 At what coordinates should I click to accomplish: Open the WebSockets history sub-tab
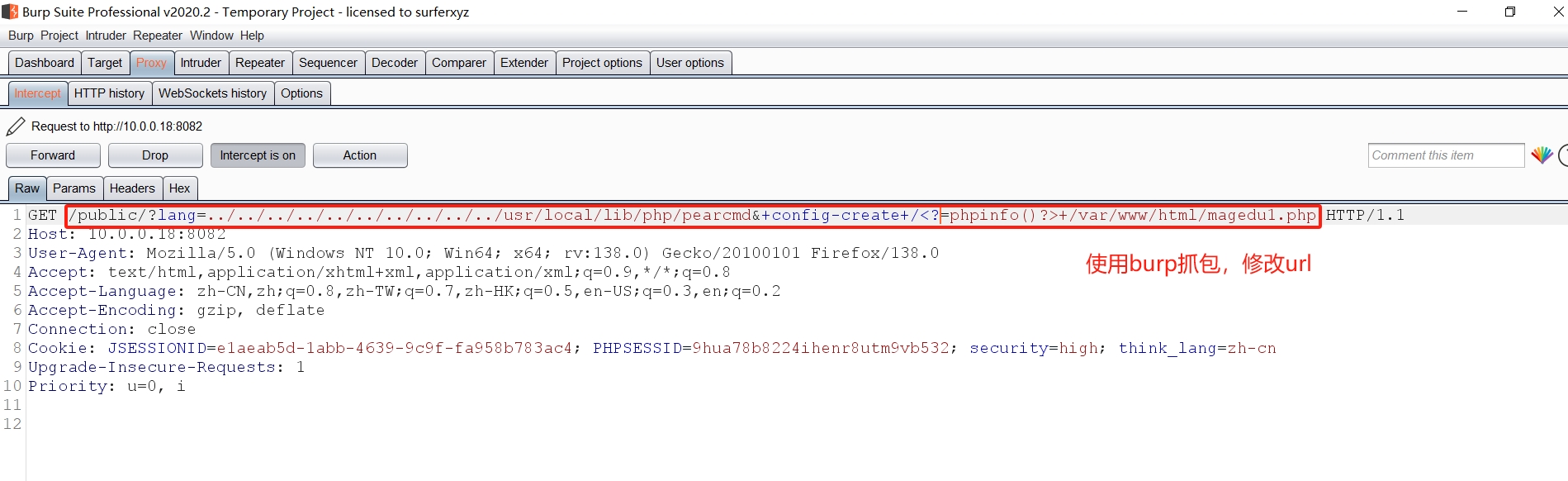coord(212,93)
